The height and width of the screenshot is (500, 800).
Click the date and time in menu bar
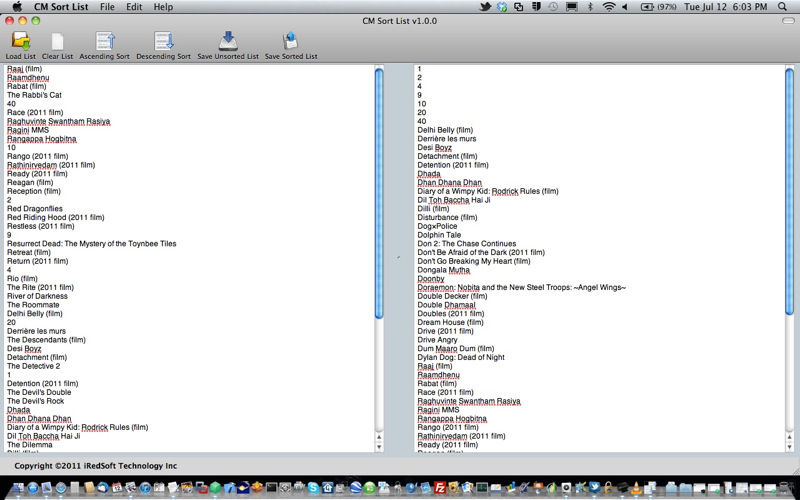726,7
